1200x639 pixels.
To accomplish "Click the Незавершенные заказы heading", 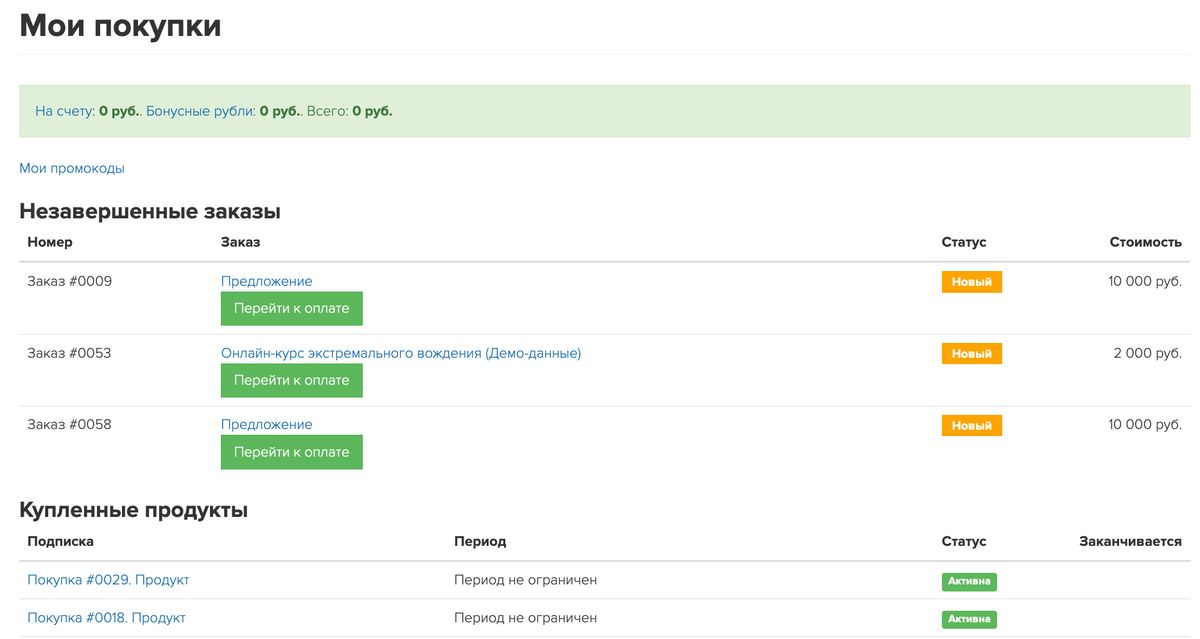I will pos(150,212).
